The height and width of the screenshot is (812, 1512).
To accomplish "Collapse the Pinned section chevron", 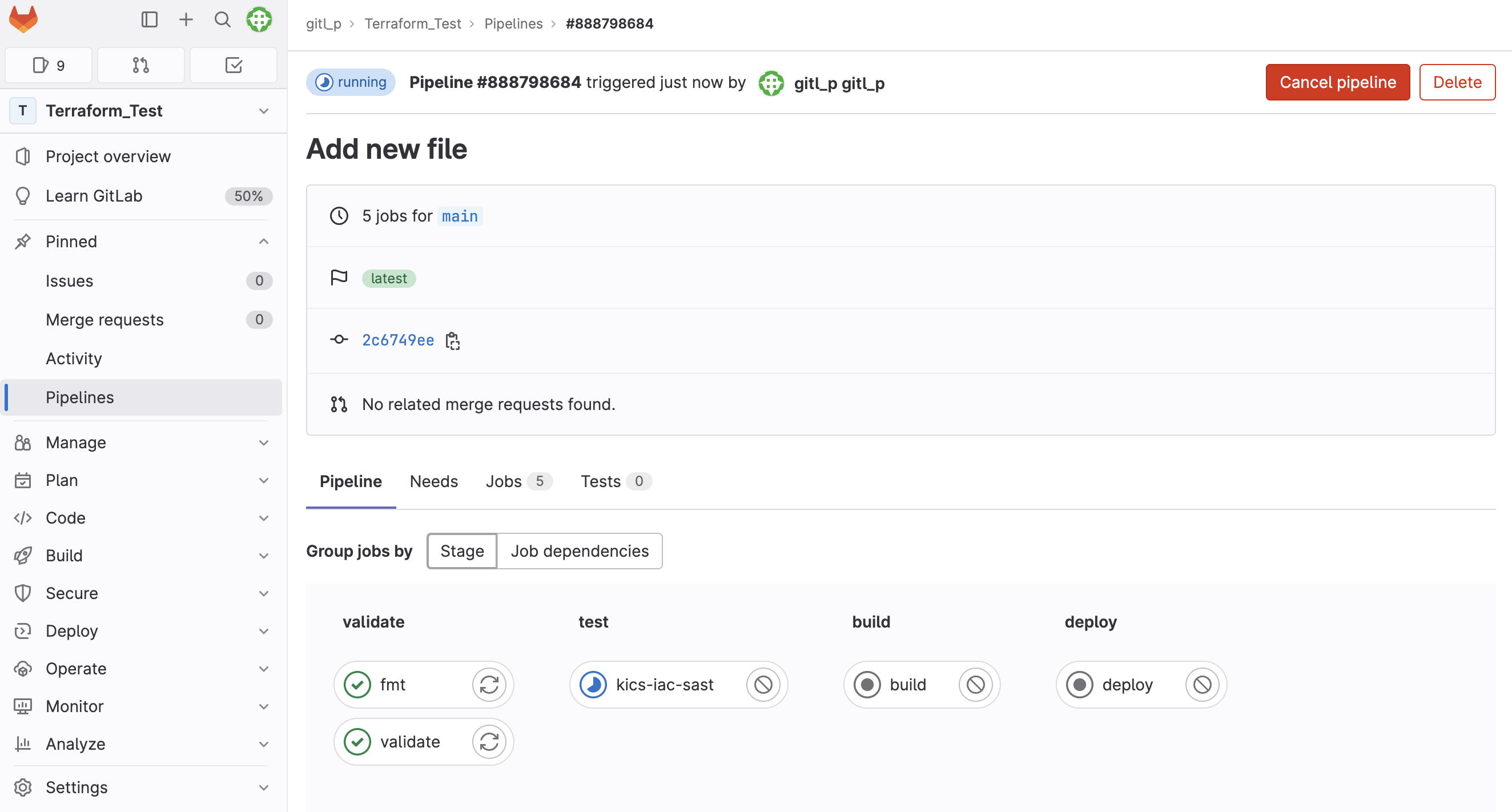I will (264, 242).
